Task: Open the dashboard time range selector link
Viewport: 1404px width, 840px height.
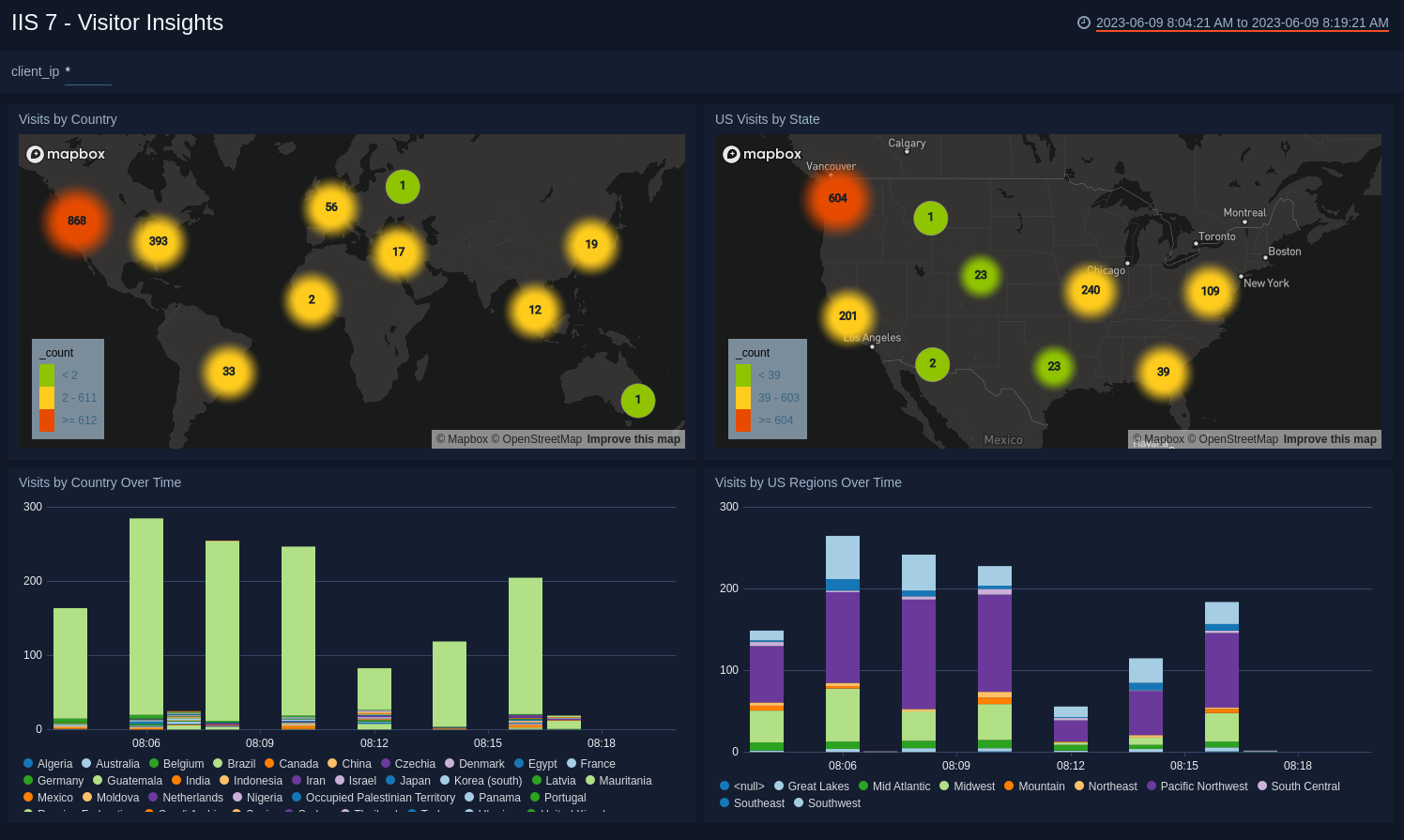Action: [1241, 23]
